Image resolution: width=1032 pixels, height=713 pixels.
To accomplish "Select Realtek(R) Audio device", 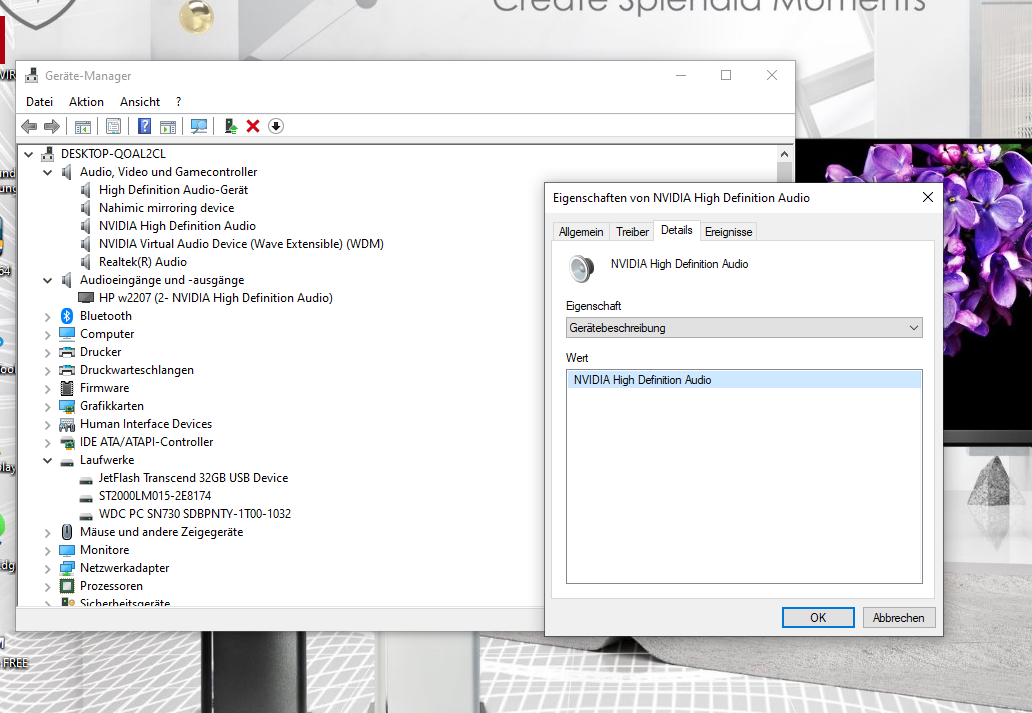I will (x=143, y=262).
